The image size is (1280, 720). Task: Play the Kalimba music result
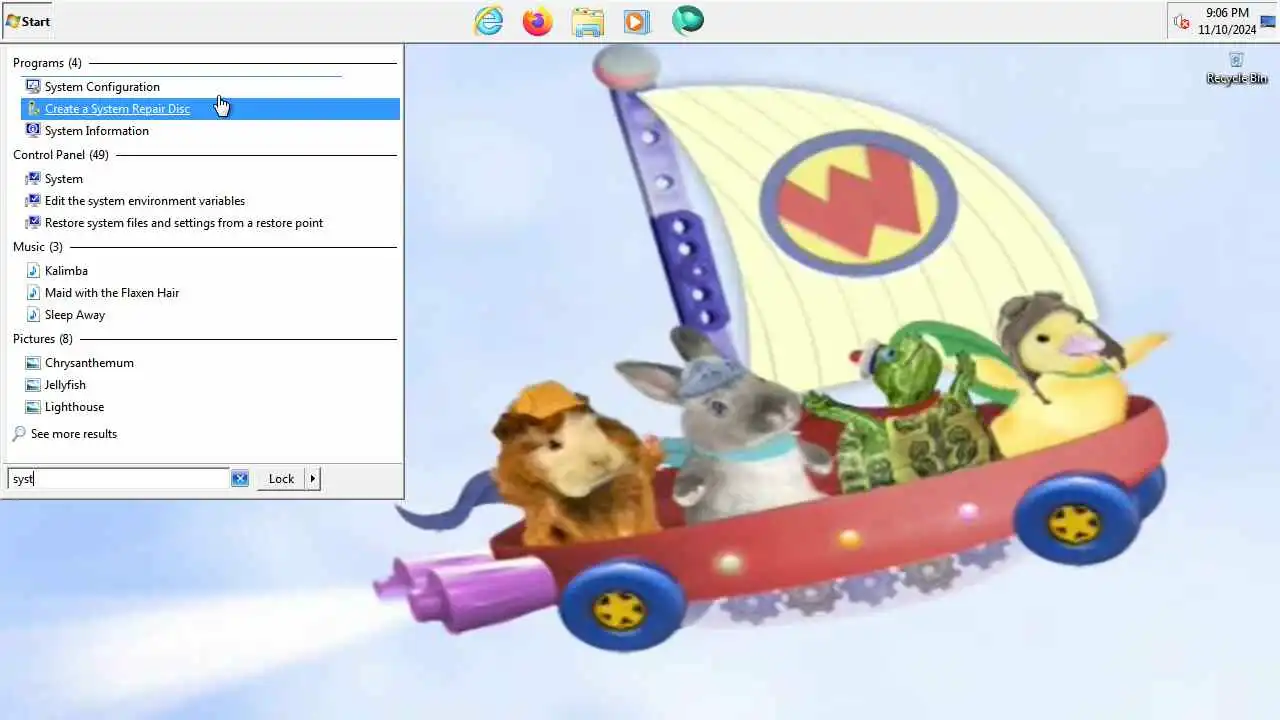coord(66,271)
